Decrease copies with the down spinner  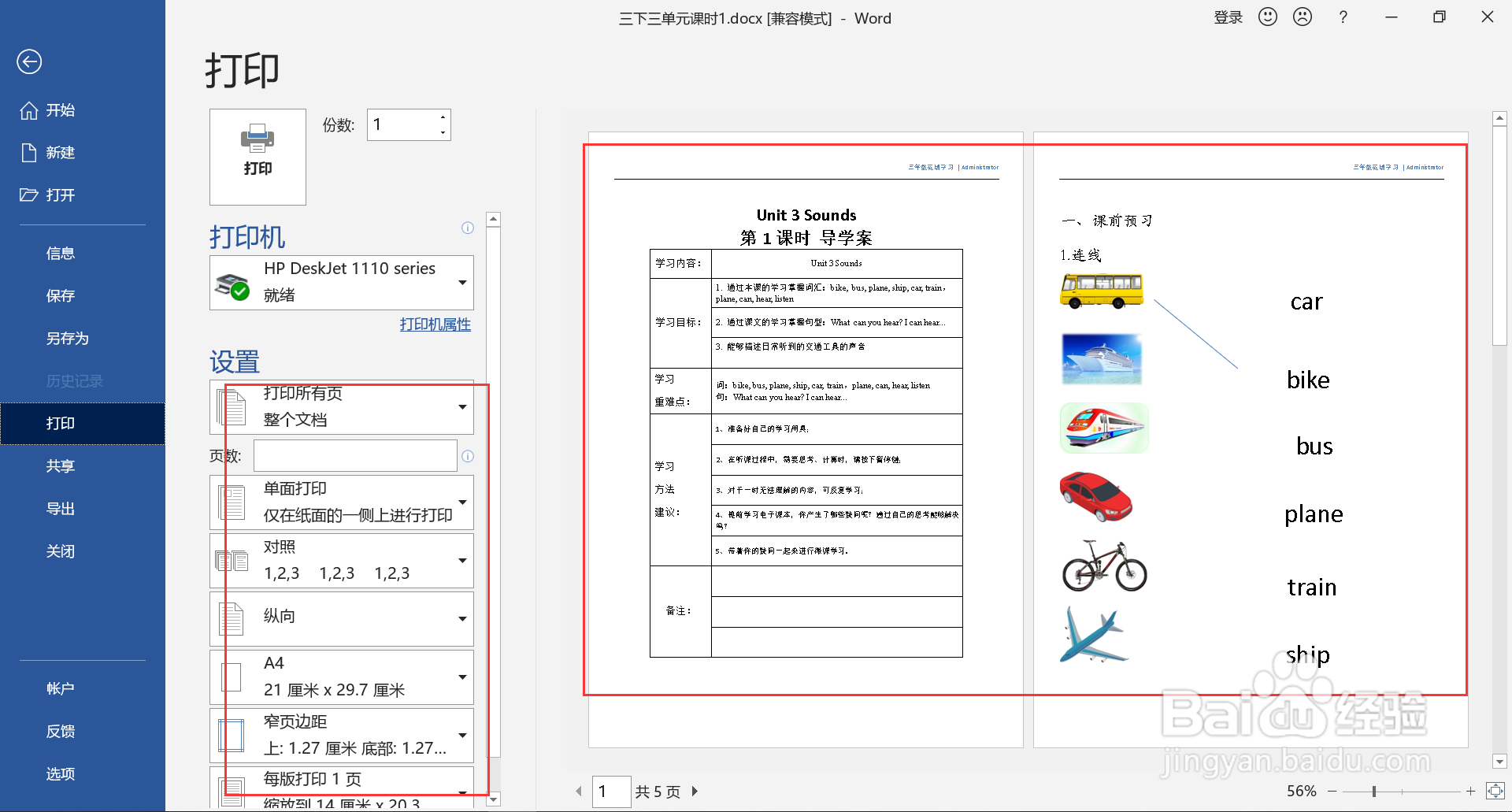443,132
